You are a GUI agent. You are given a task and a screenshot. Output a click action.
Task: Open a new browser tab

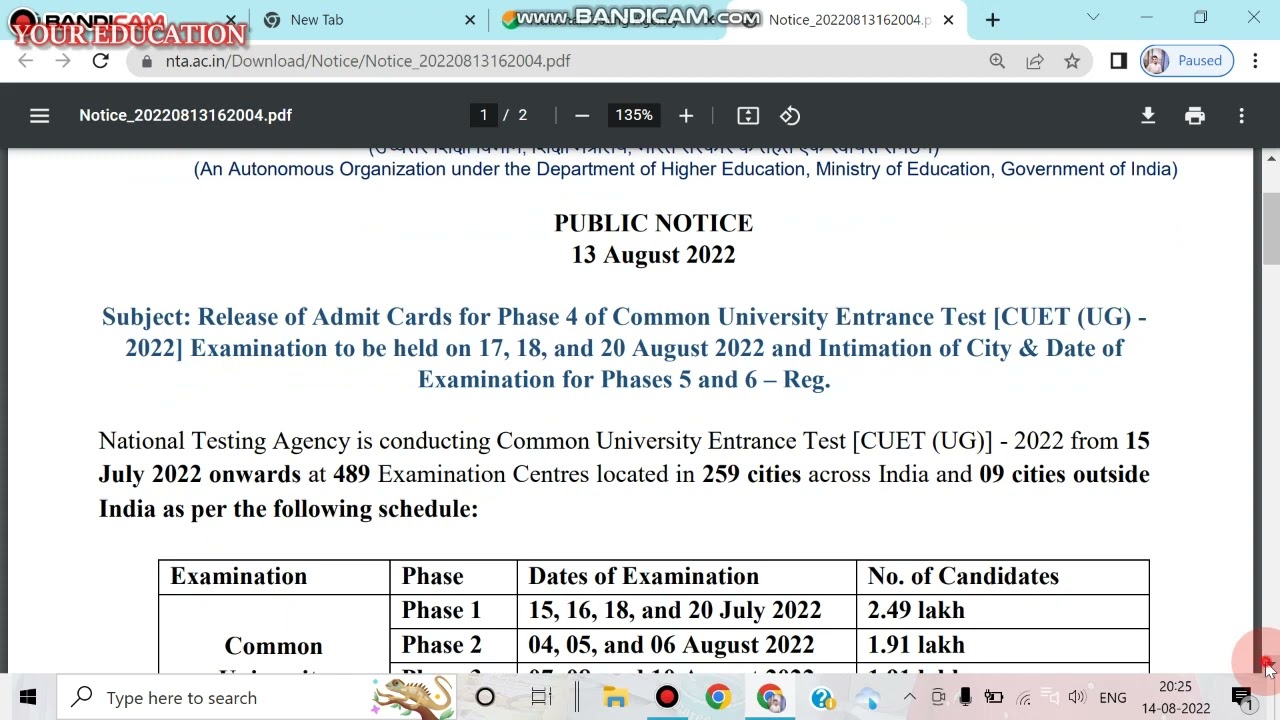coord(992,20)
